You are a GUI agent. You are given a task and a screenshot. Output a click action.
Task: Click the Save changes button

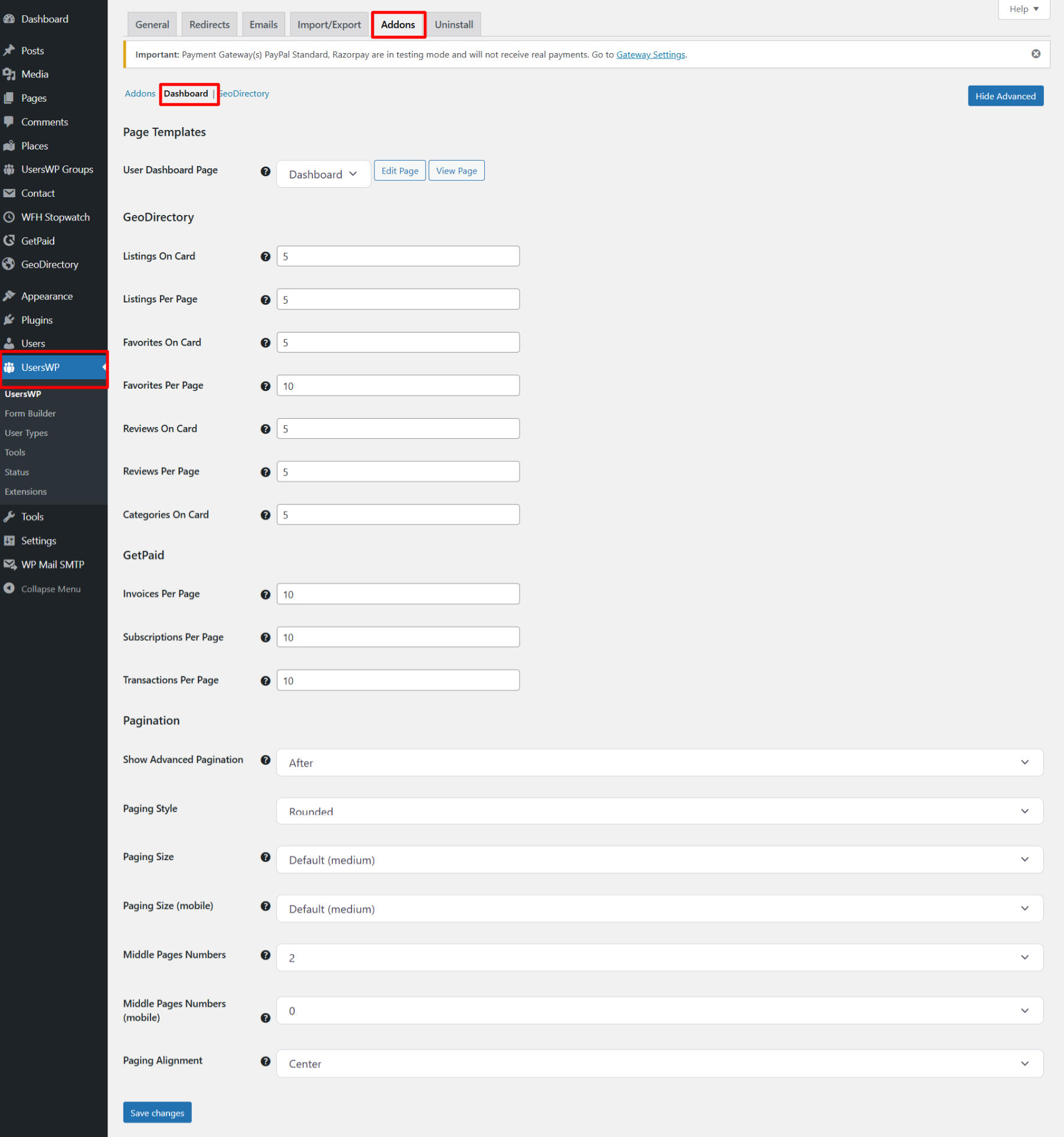pyautogui.click(x=157, y=1112)
